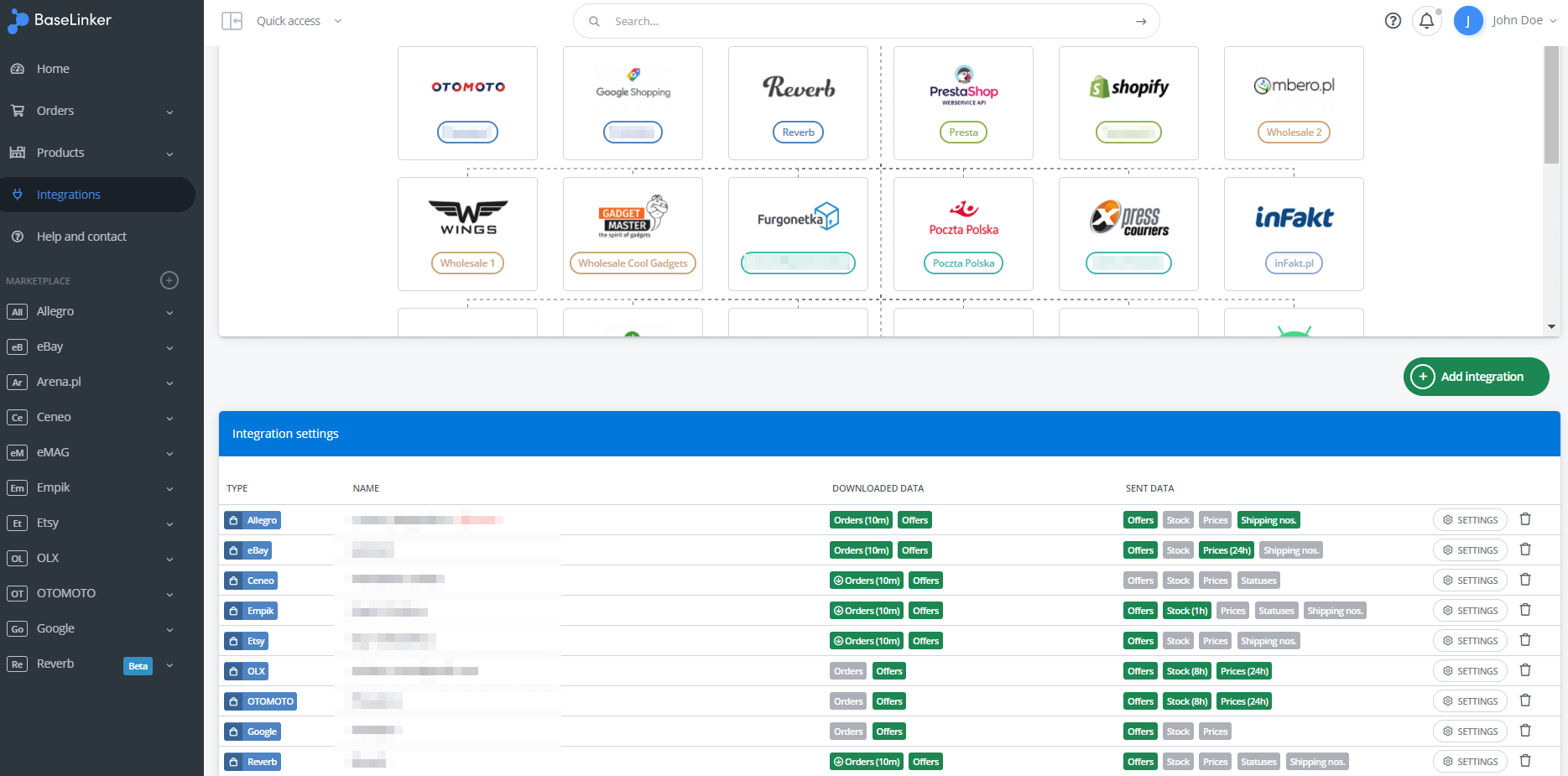Image resolution: width=1568 pixels, height=776 pixels.
Task: Open the help question mark icon
Action: point(1393,21)
